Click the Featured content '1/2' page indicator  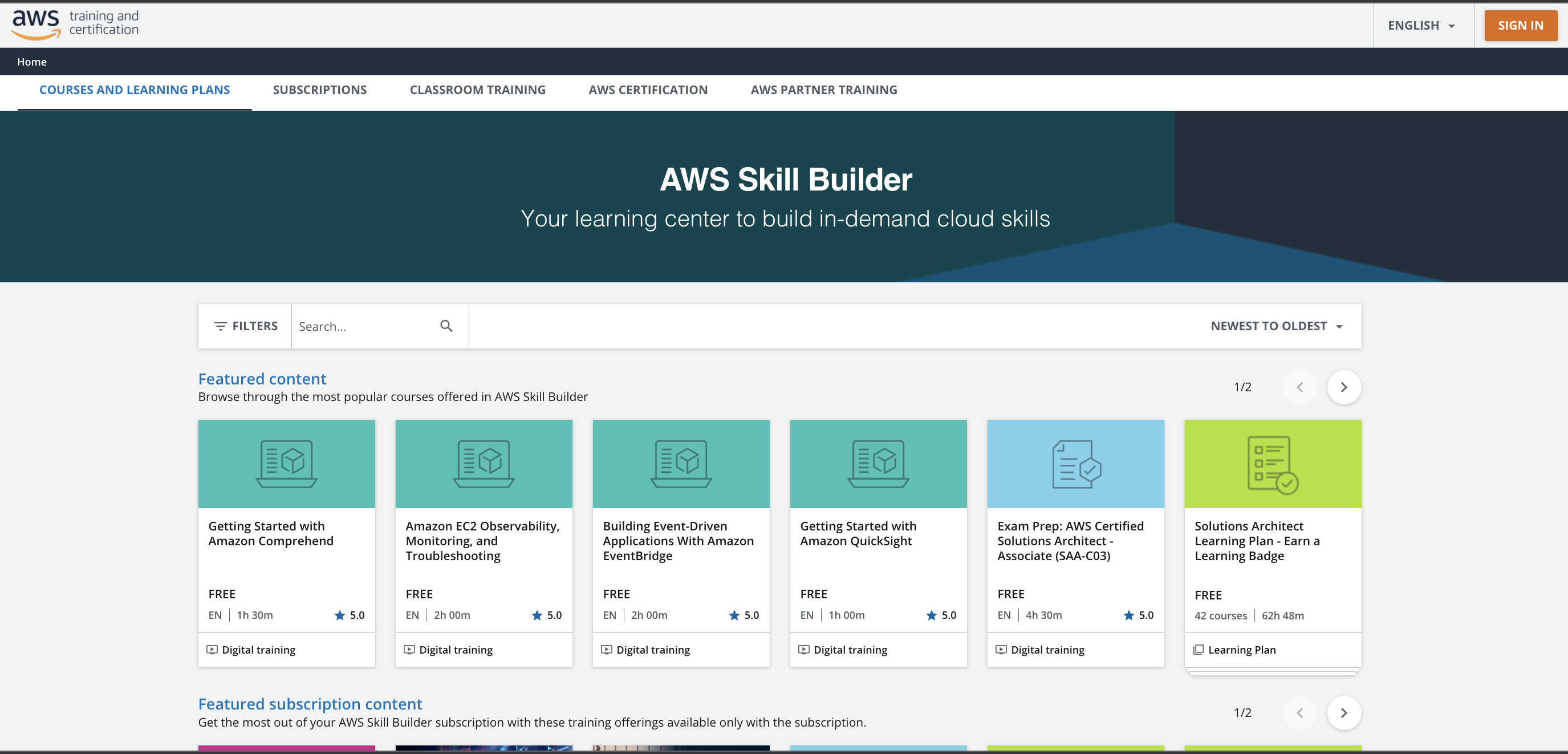click(1242, 387)
